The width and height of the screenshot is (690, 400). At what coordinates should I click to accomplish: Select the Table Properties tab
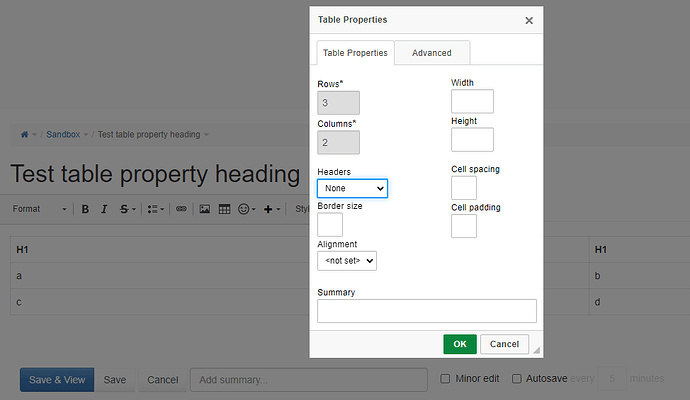pos(355,53)
